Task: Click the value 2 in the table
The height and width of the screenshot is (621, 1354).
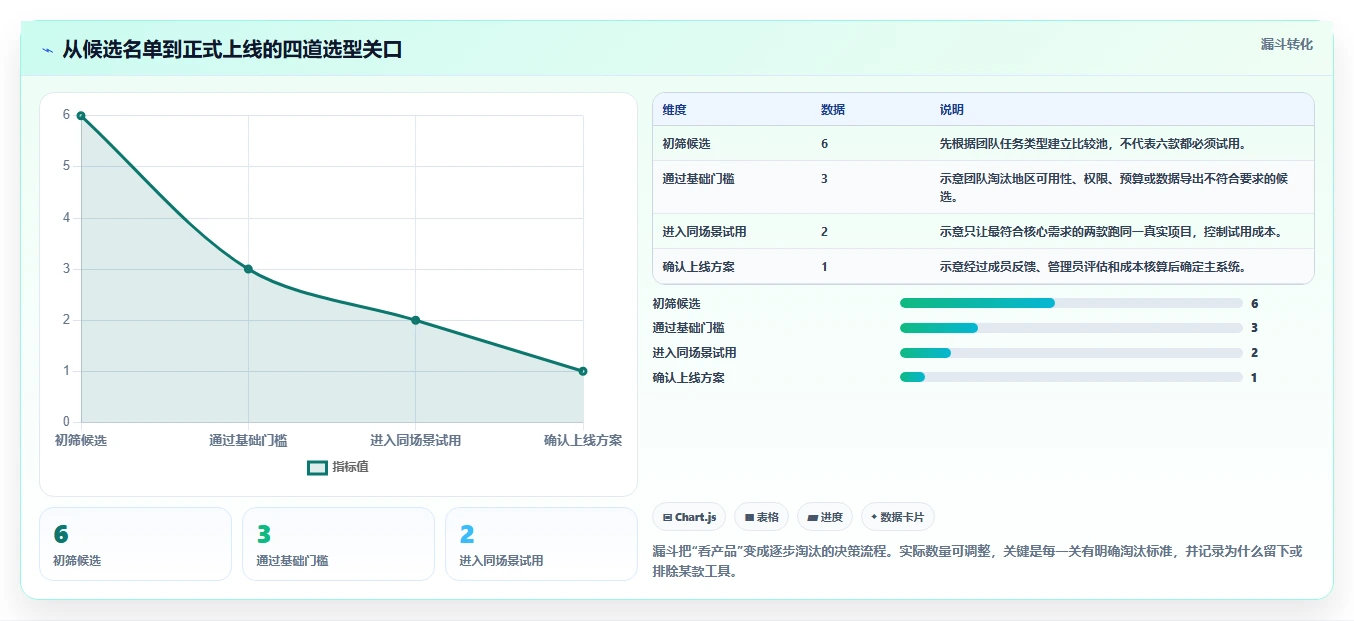Action: coord(824,232)
